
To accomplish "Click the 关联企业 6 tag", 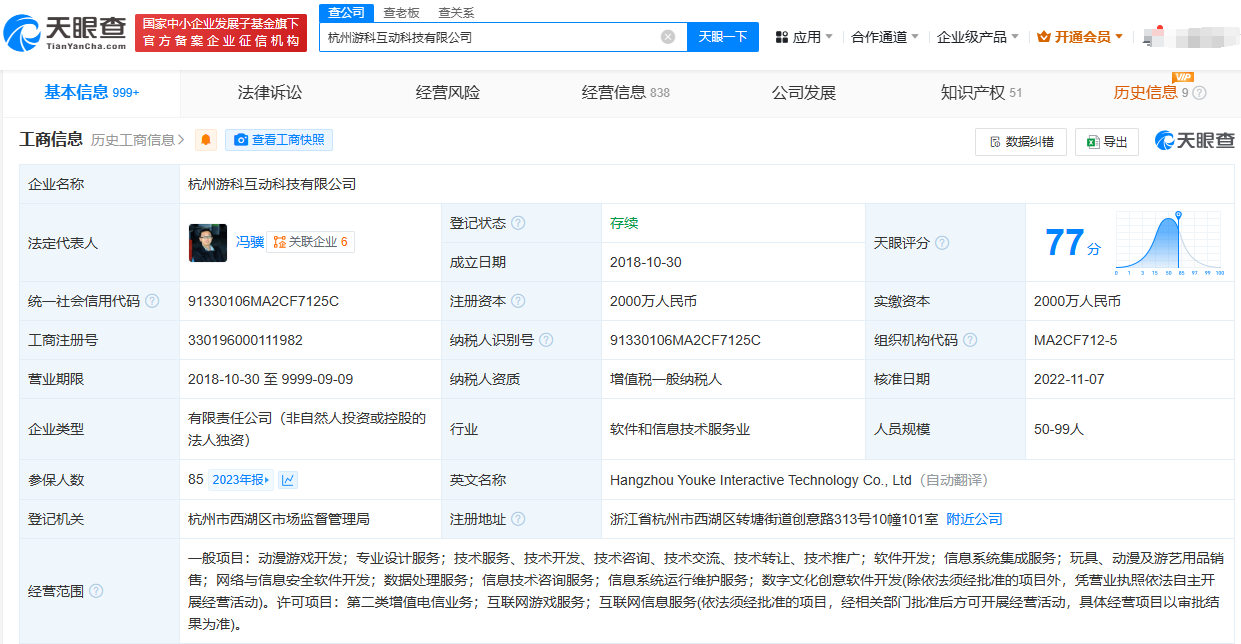I will 311,242.
